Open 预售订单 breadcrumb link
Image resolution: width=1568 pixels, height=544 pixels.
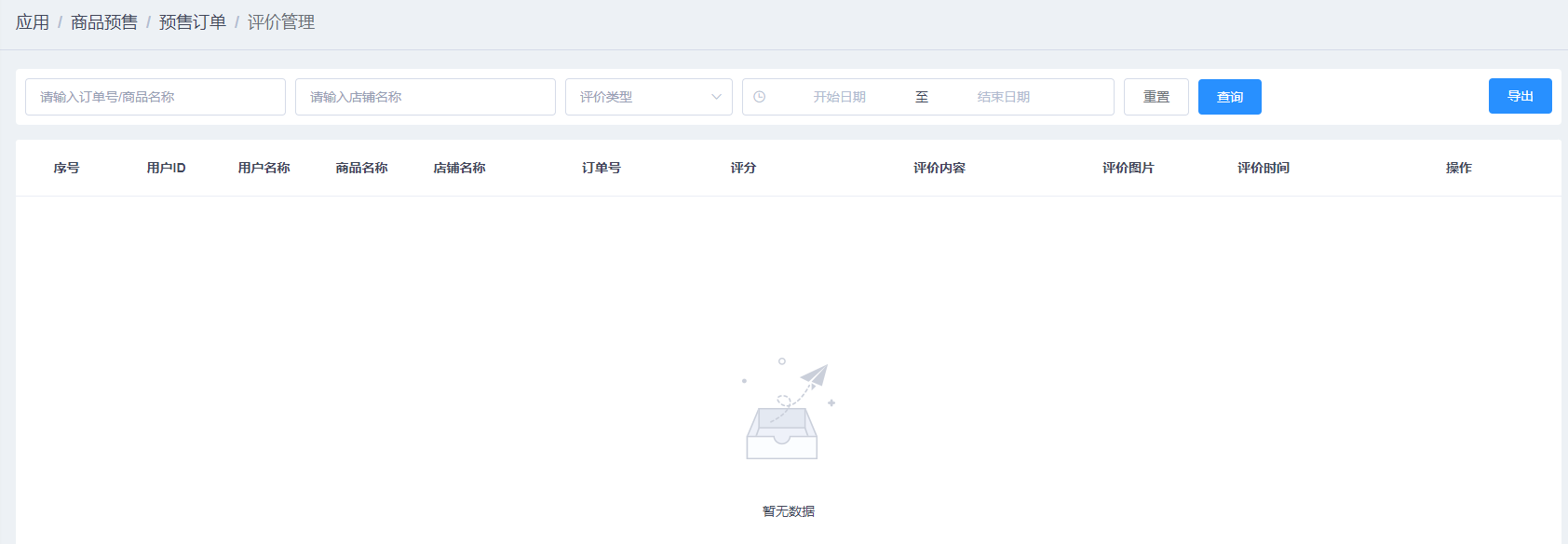pos(193,22)
